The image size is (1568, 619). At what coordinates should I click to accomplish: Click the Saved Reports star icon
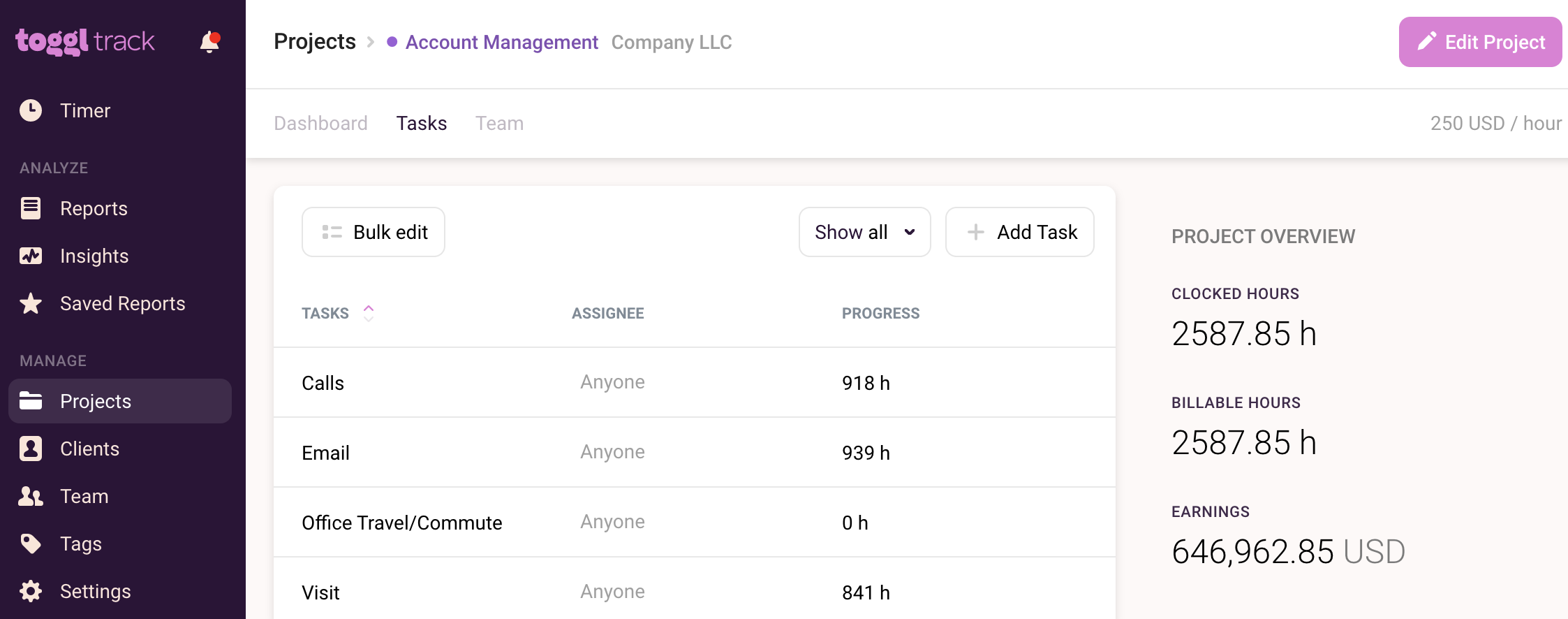point(31,303)
